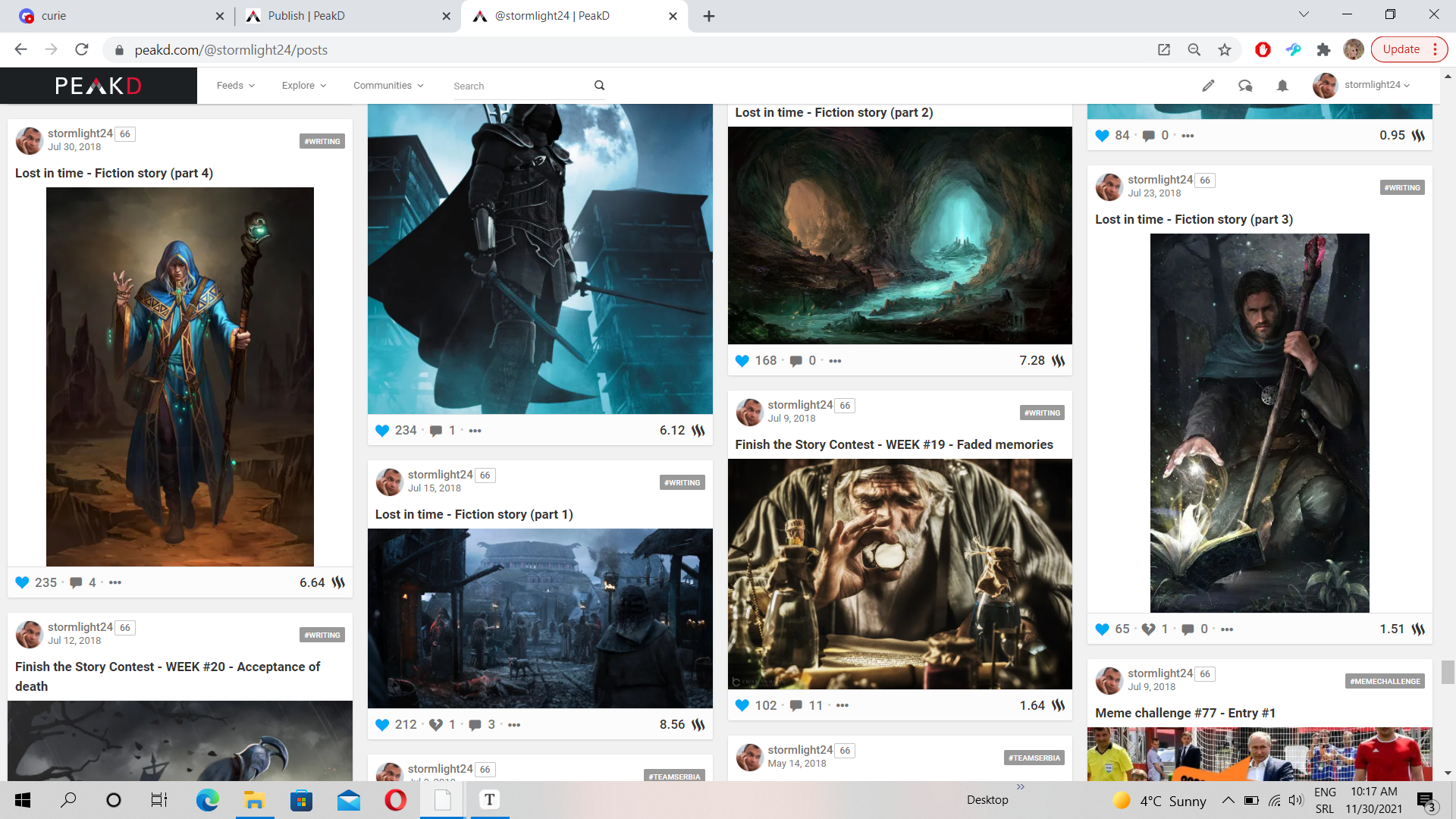Open File Explorer from the taskbar

tap(254, 800)
